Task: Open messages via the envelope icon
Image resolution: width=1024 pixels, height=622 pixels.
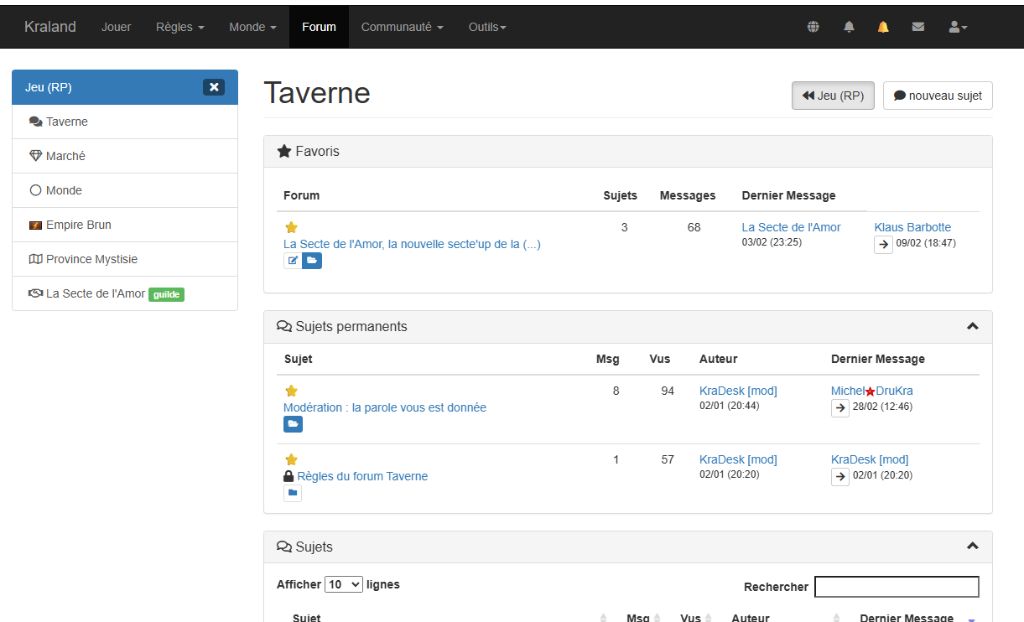Action: tap(918, 27)
